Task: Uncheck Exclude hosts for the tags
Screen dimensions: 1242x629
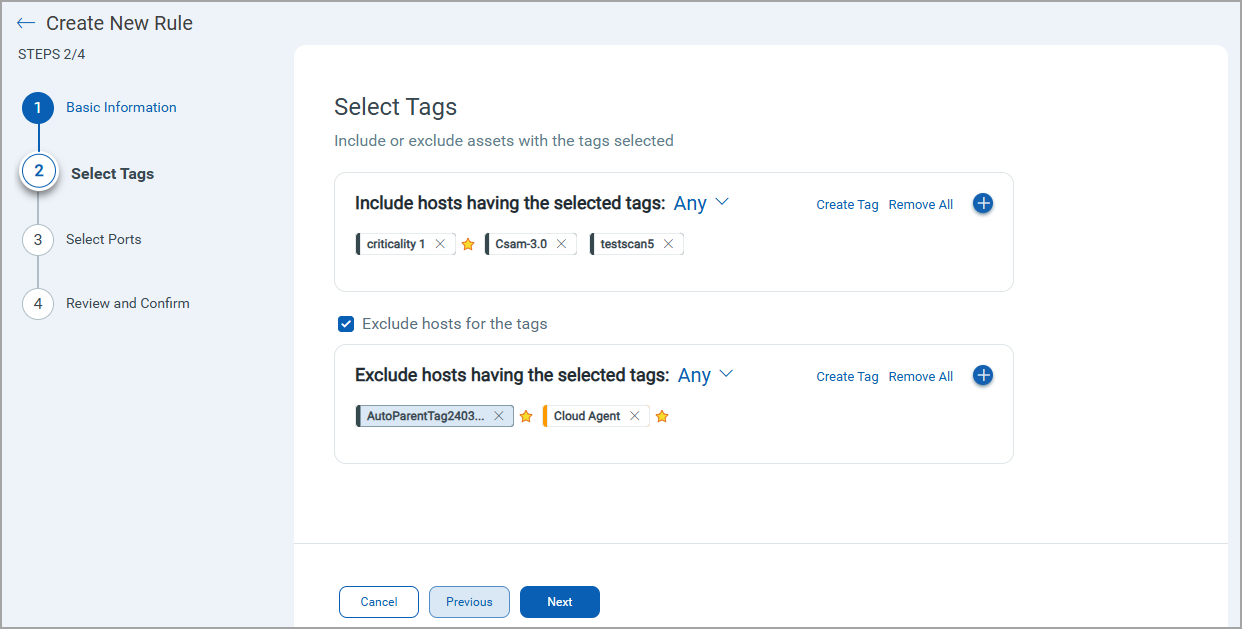Action: (x=346, y=324)
